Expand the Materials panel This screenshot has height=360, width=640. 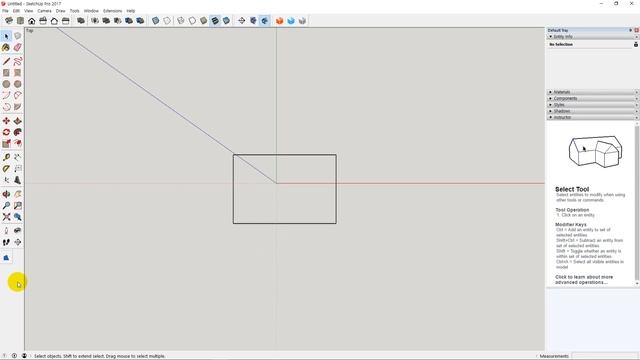click(x=593, y=92)
